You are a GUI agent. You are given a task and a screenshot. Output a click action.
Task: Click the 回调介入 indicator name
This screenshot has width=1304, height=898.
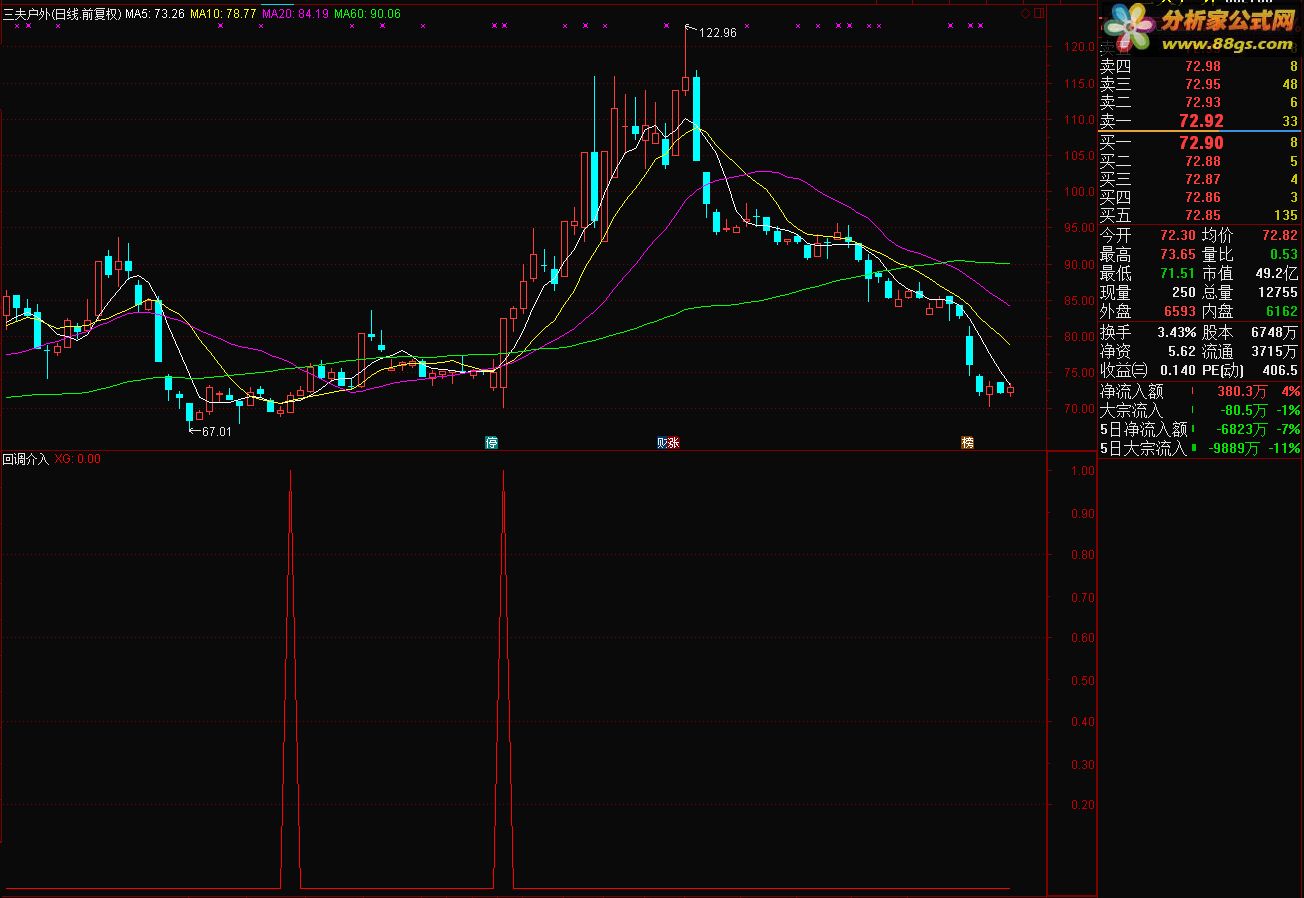point(25,459)
